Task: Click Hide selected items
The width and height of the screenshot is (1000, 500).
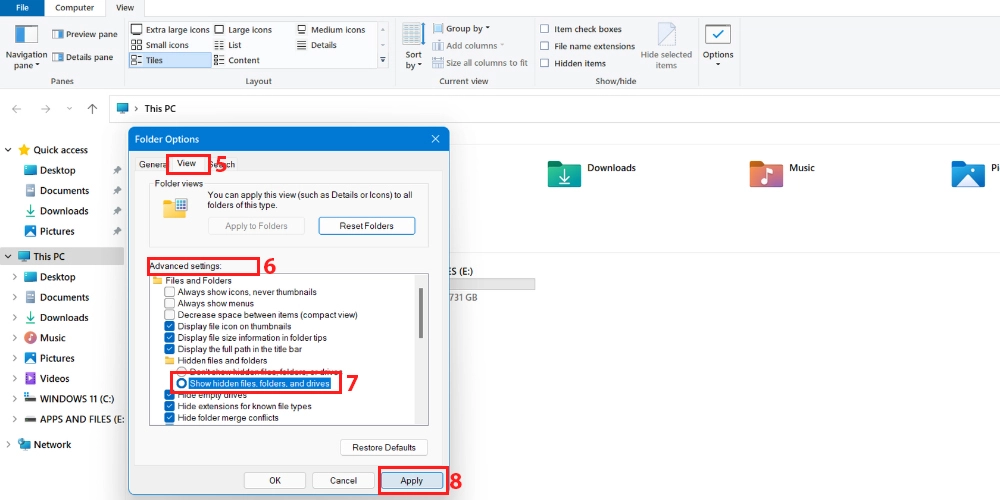Action: tap(666, 47)
